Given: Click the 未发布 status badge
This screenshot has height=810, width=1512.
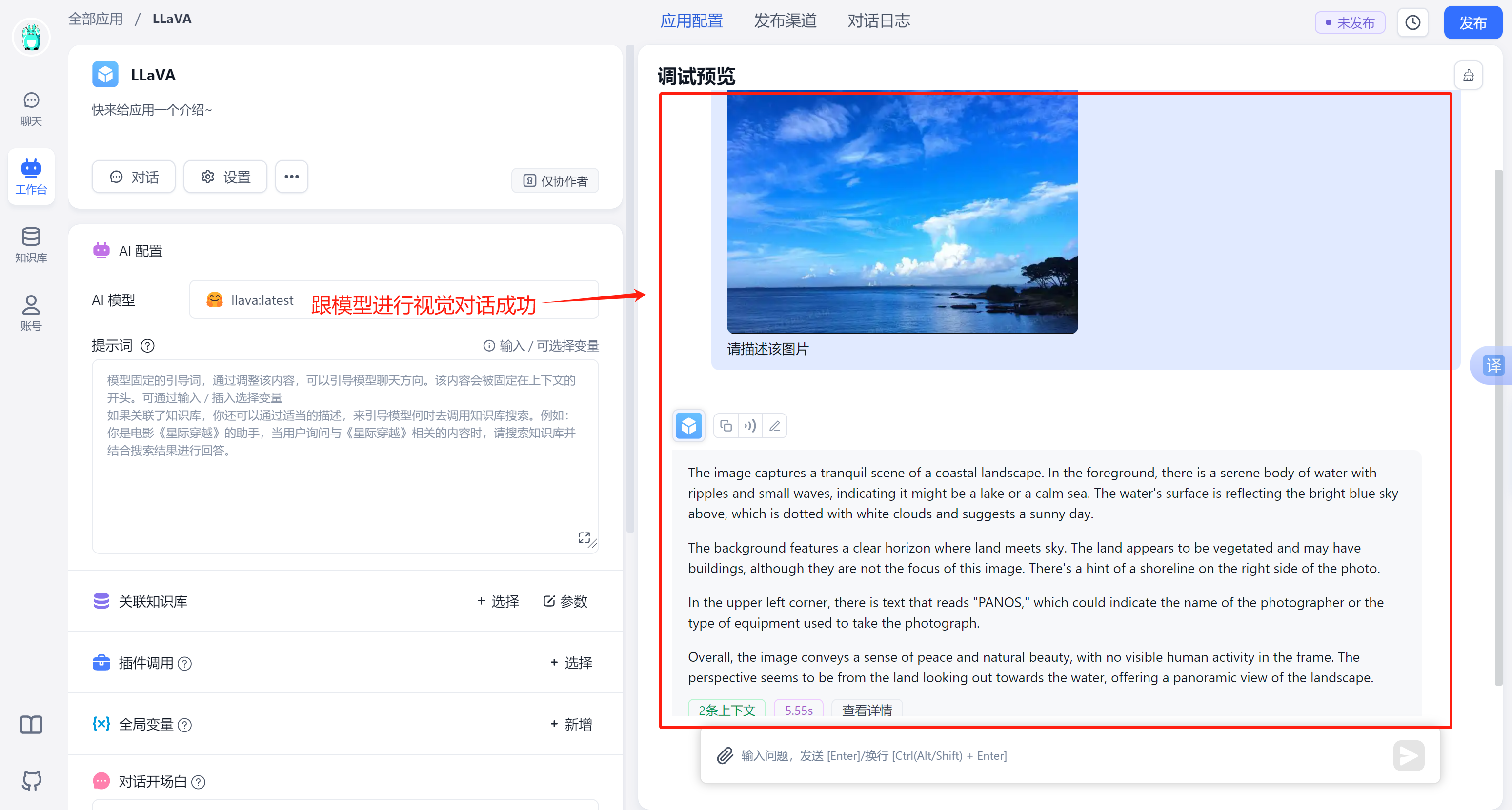Looking at the screenshot, I should click(1350, 22).
